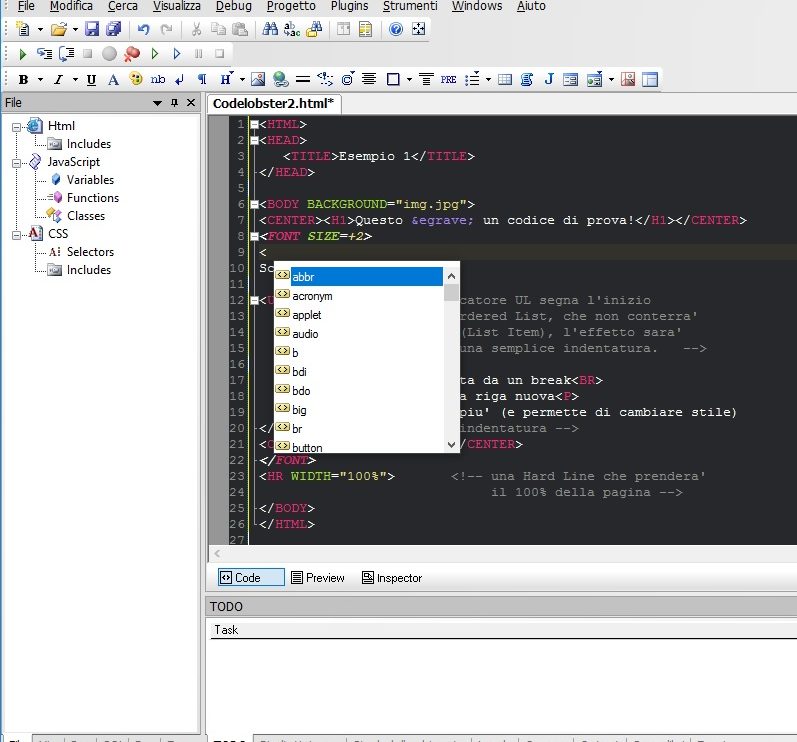
Task: Open the dropdown arrow beside Bold
Action: click(x=40, y=80)
